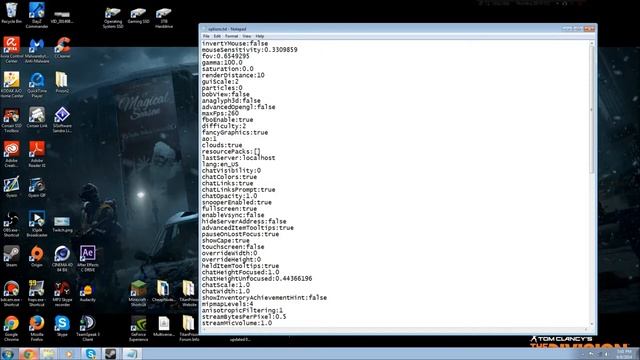Click the scroll-up arrow in Notepad
The image size is (640, 360).
click(592, 43)
